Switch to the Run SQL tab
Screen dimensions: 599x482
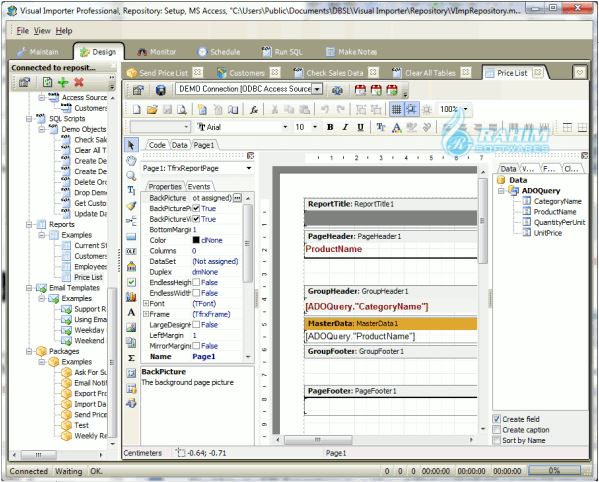(283, 52)
